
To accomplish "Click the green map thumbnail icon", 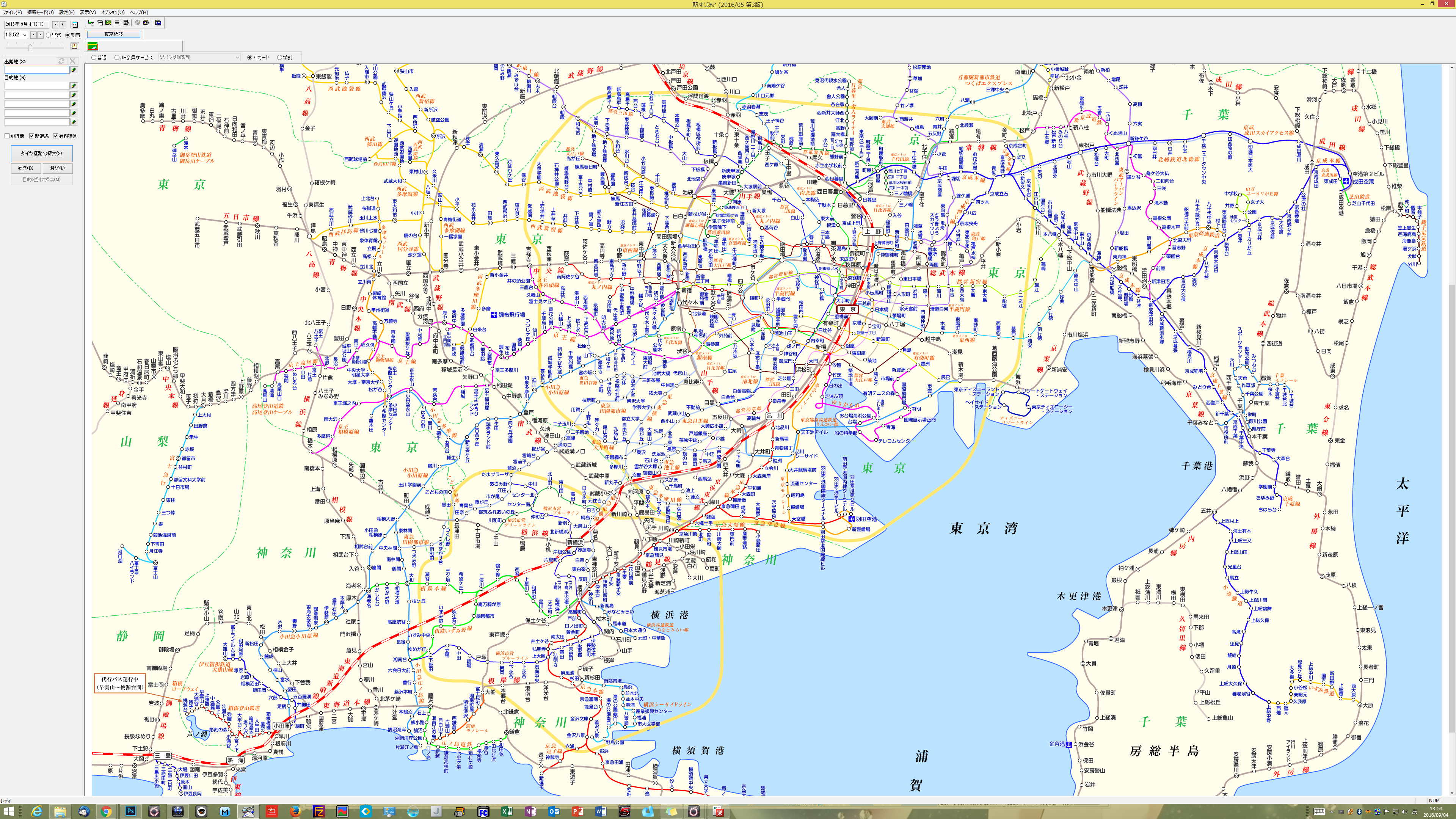I will point(93,46).
